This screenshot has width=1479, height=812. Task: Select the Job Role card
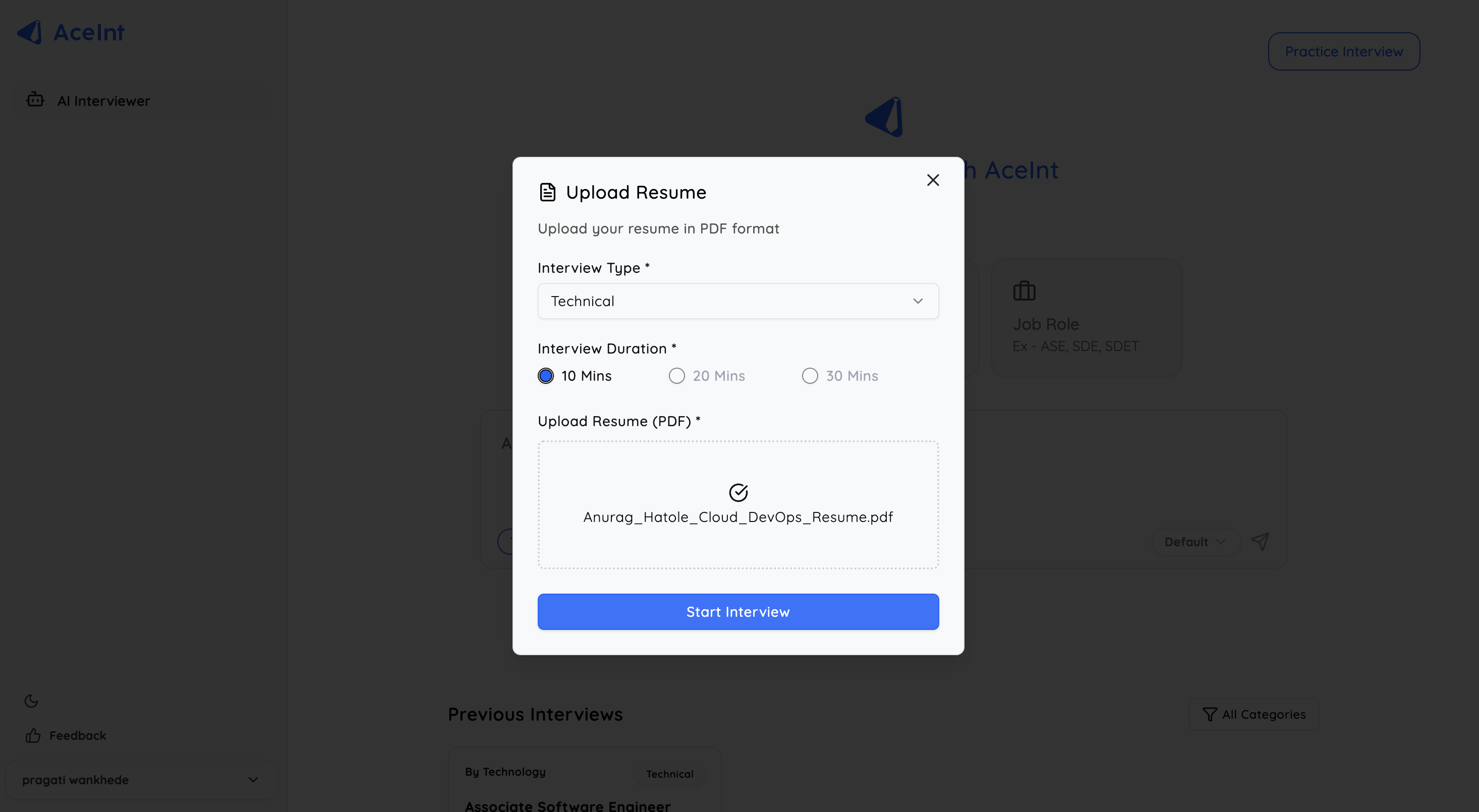(x=1086, y=317)
